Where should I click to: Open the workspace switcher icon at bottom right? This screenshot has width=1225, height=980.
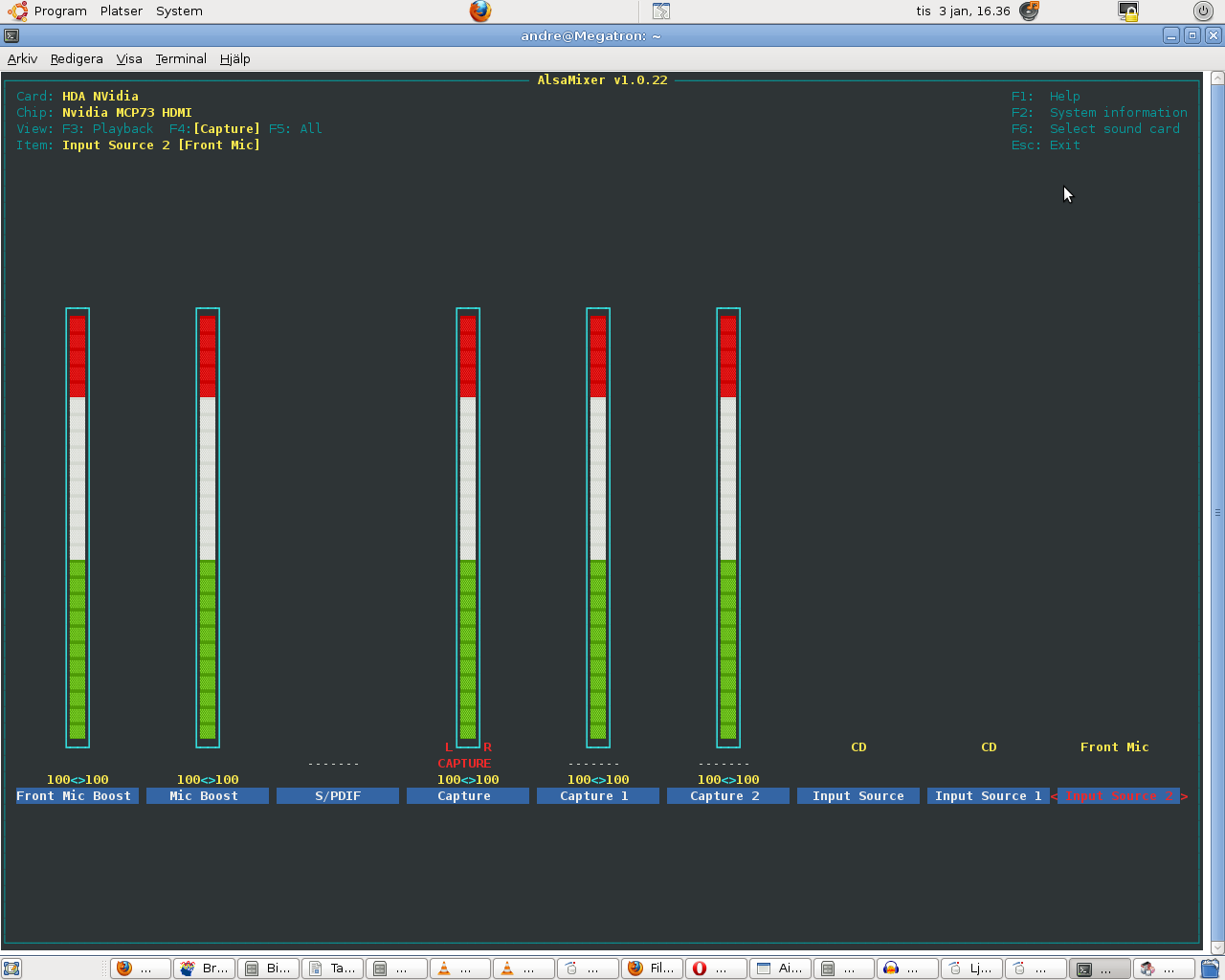(1211, 969)
